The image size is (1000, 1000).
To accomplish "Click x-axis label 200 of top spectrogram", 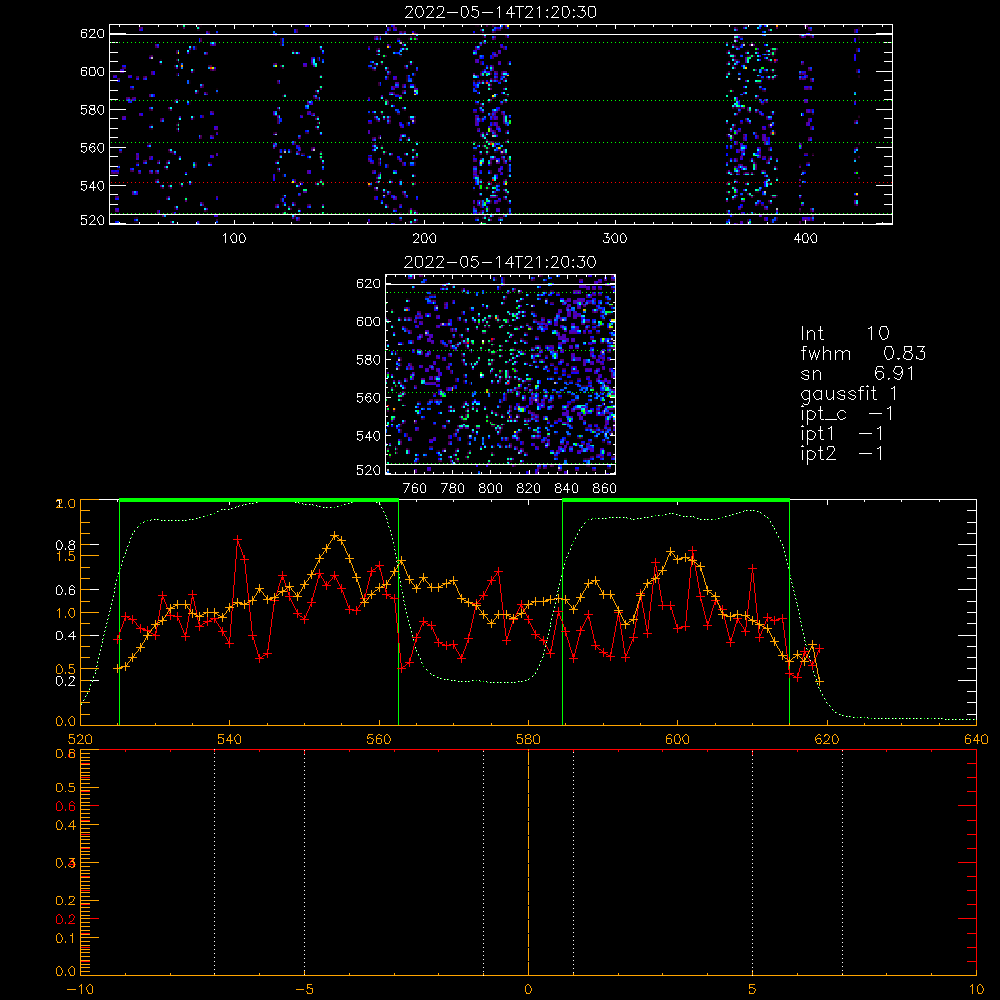I will click(424, 239).
